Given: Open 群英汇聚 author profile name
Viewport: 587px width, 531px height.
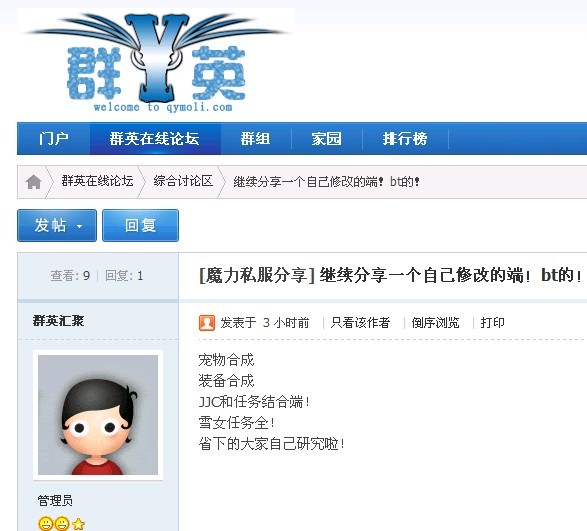Looking at the screenshot, I should (x=58, y=321).
